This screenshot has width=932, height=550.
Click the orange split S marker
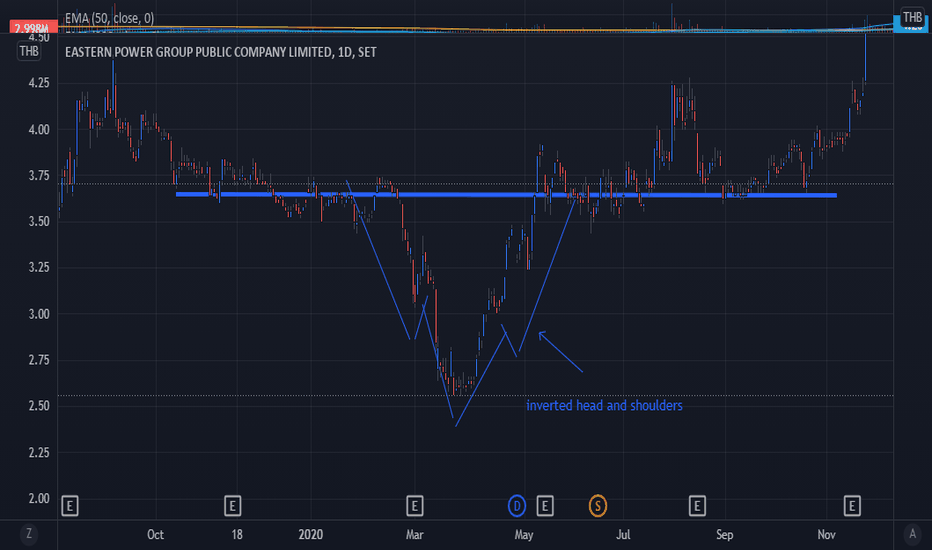(x=597, y=506)
